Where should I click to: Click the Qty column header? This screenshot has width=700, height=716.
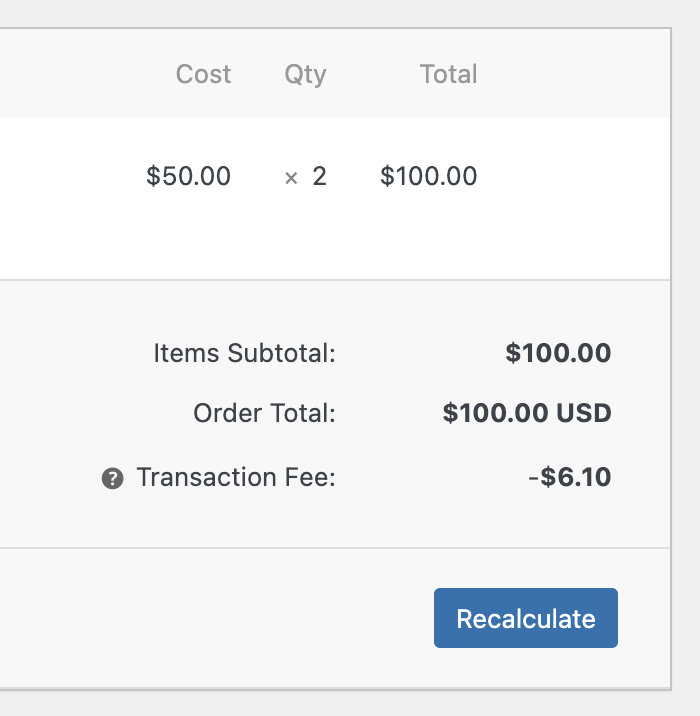click(305, 74)
